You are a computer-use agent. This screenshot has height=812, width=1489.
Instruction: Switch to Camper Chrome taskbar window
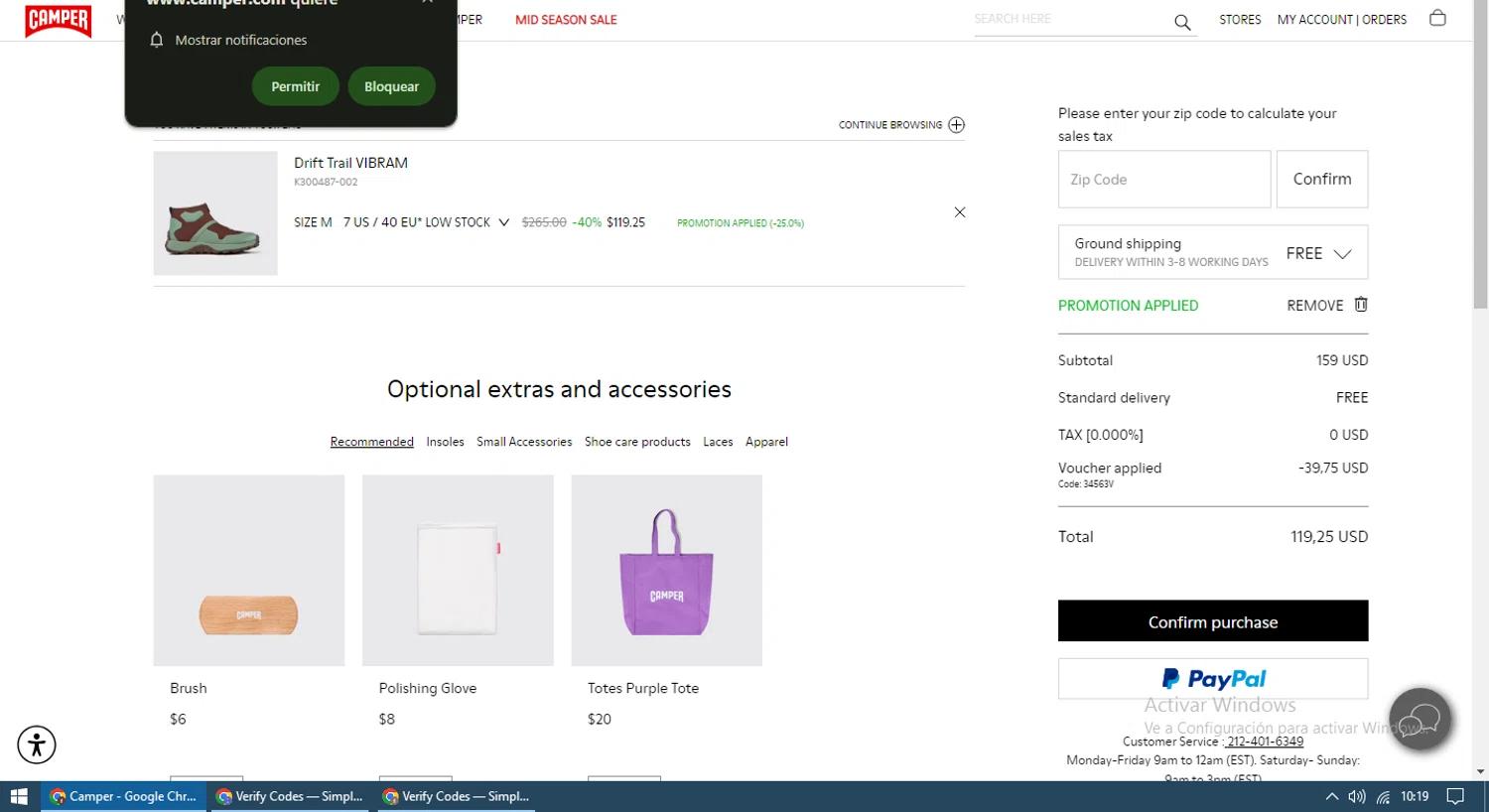124,796
